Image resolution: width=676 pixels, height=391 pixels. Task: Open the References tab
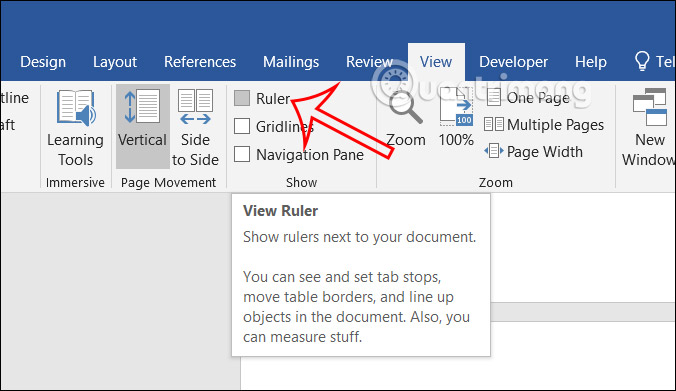pos(200,62)
